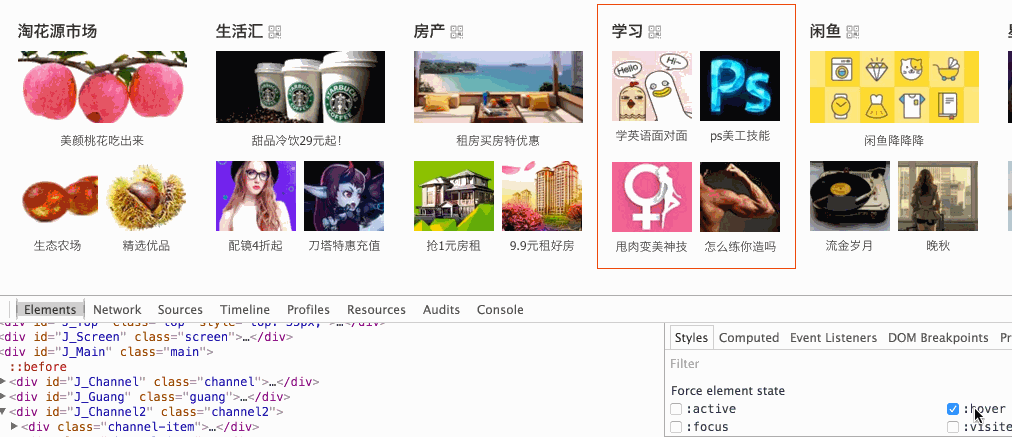1012x437 pixels.
Task: Click the Filter styles input field
Action: [x=839, y=364]
